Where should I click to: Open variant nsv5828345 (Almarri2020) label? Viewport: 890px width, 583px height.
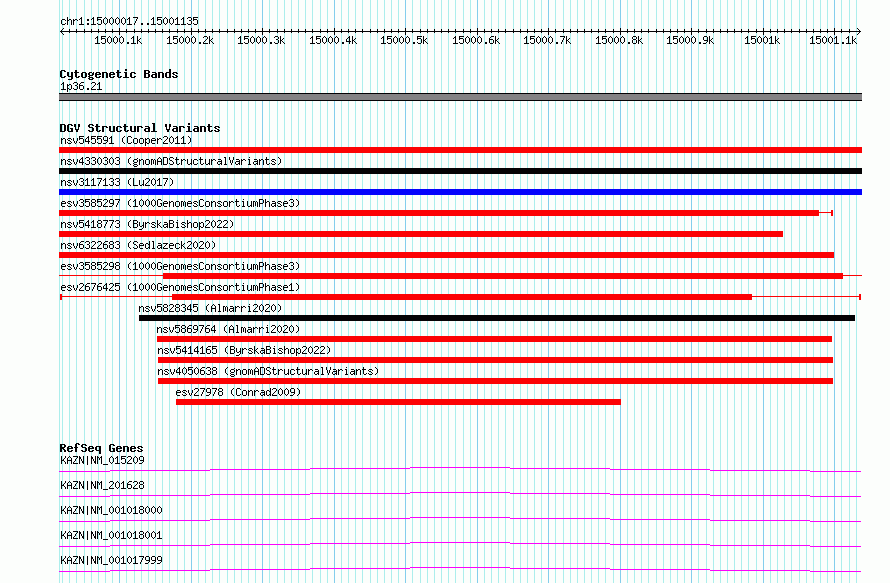tap(210, 308)
